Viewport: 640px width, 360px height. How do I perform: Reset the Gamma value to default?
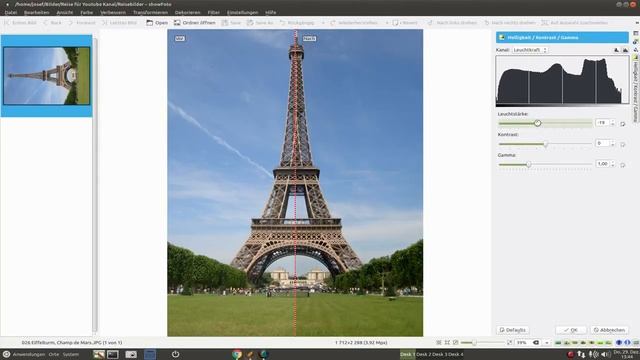click(x=622, y=165)
